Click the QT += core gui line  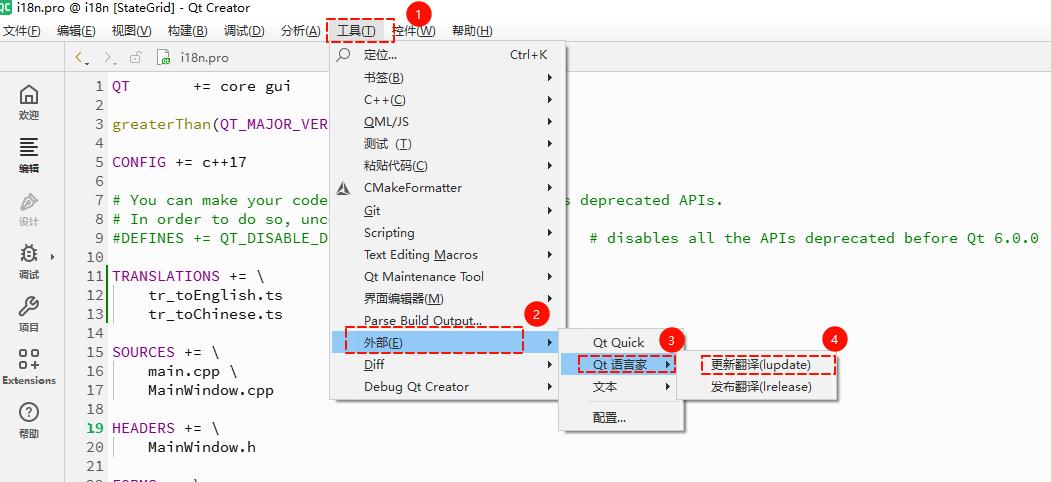(x=201, y=86)
